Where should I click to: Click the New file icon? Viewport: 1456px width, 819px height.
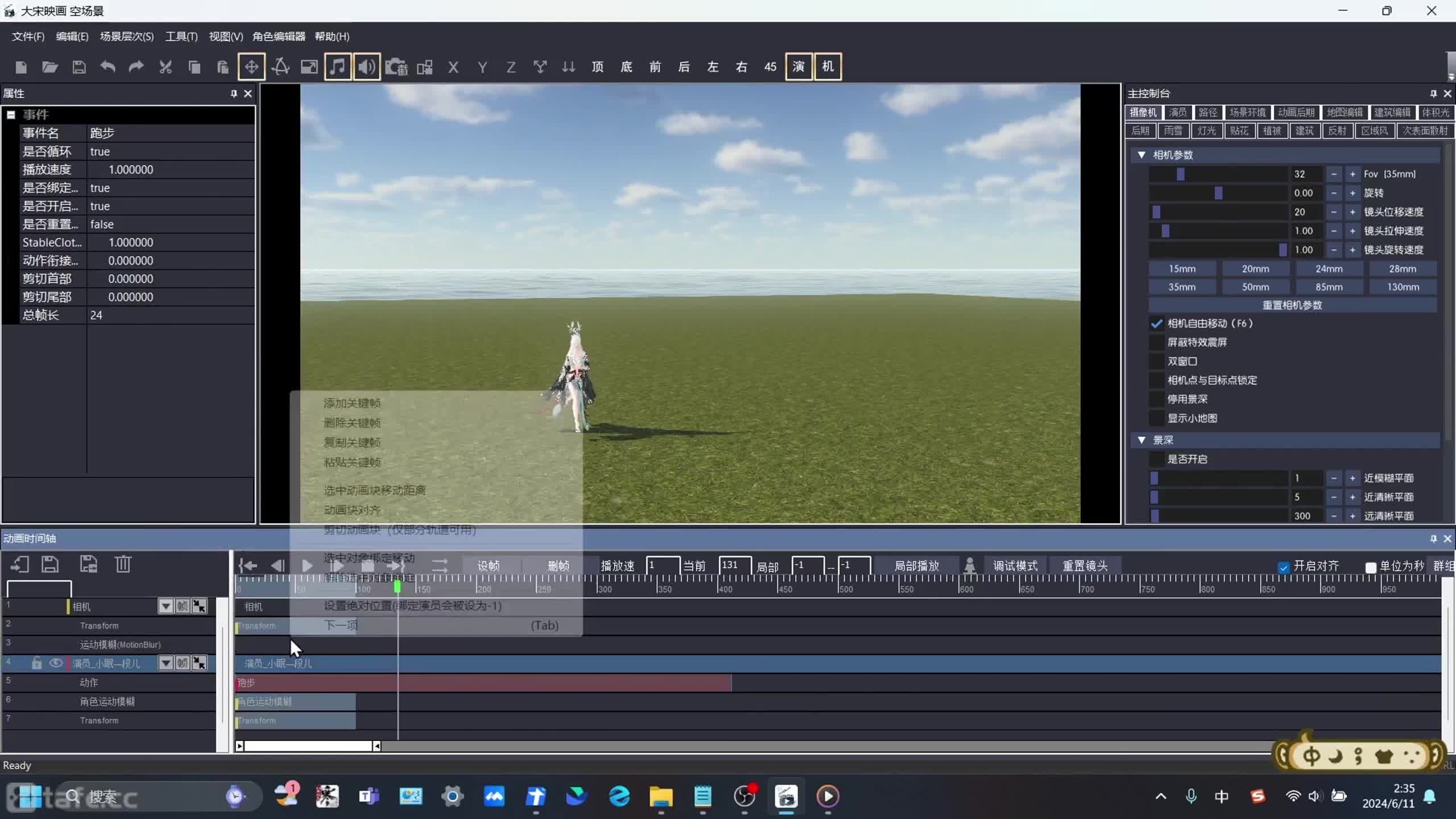pos(21,67)
